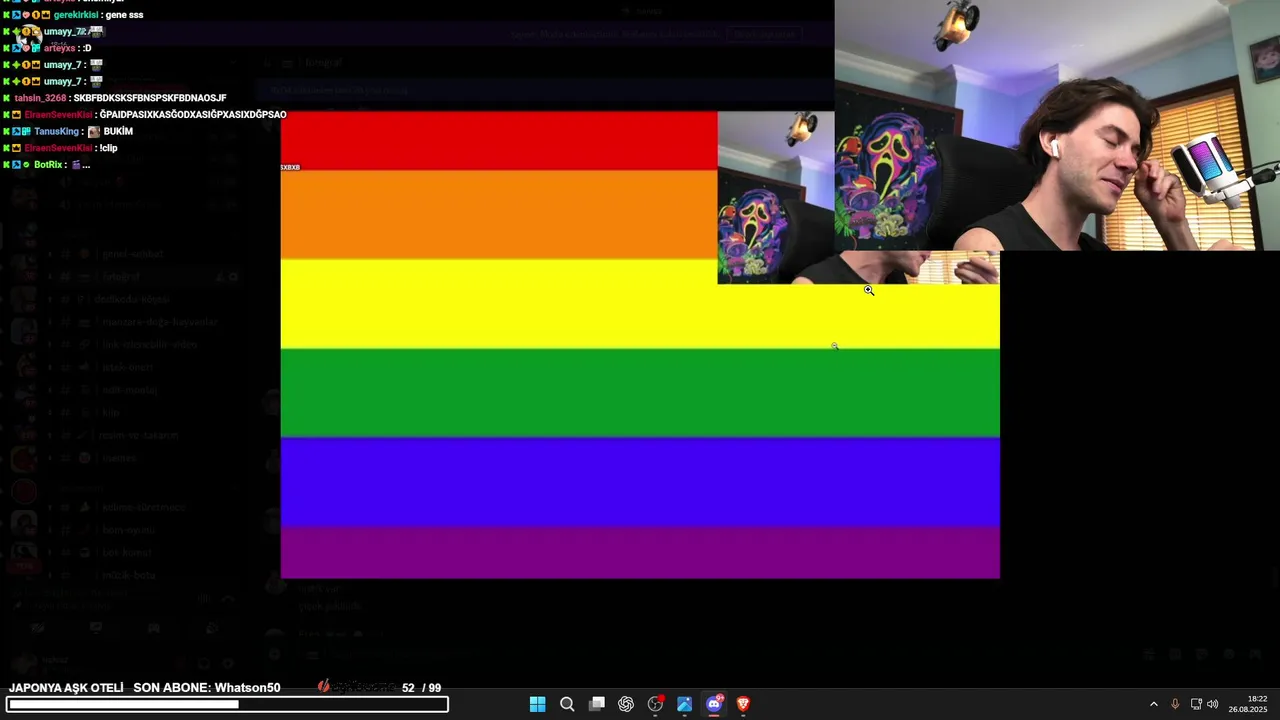The height and width of the screenshot is (720, 1280).
Task: Open taskbar Search
Action: (x=567, y=704)
